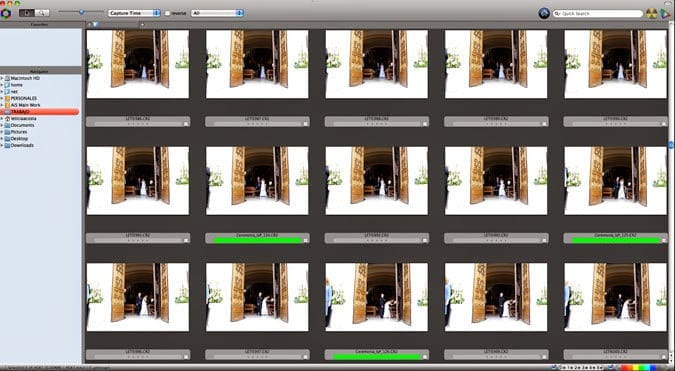
Task: Click the PERSONALES orange folder icon
Action: (x=7, y=98)
